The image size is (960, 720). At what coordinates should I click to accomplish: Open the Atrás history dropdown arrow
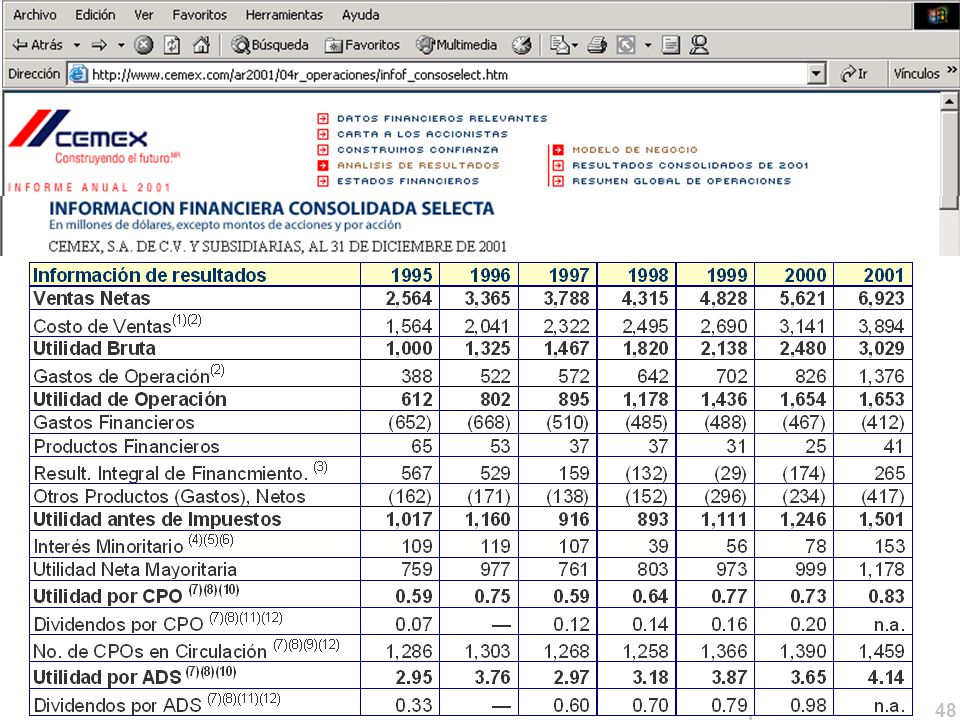[x=77, y=45]
